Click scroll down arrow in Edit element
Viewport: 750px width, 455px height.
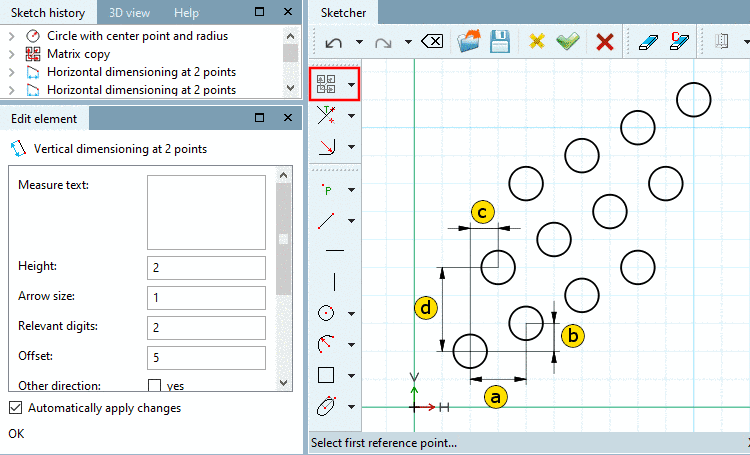[283, 383]
